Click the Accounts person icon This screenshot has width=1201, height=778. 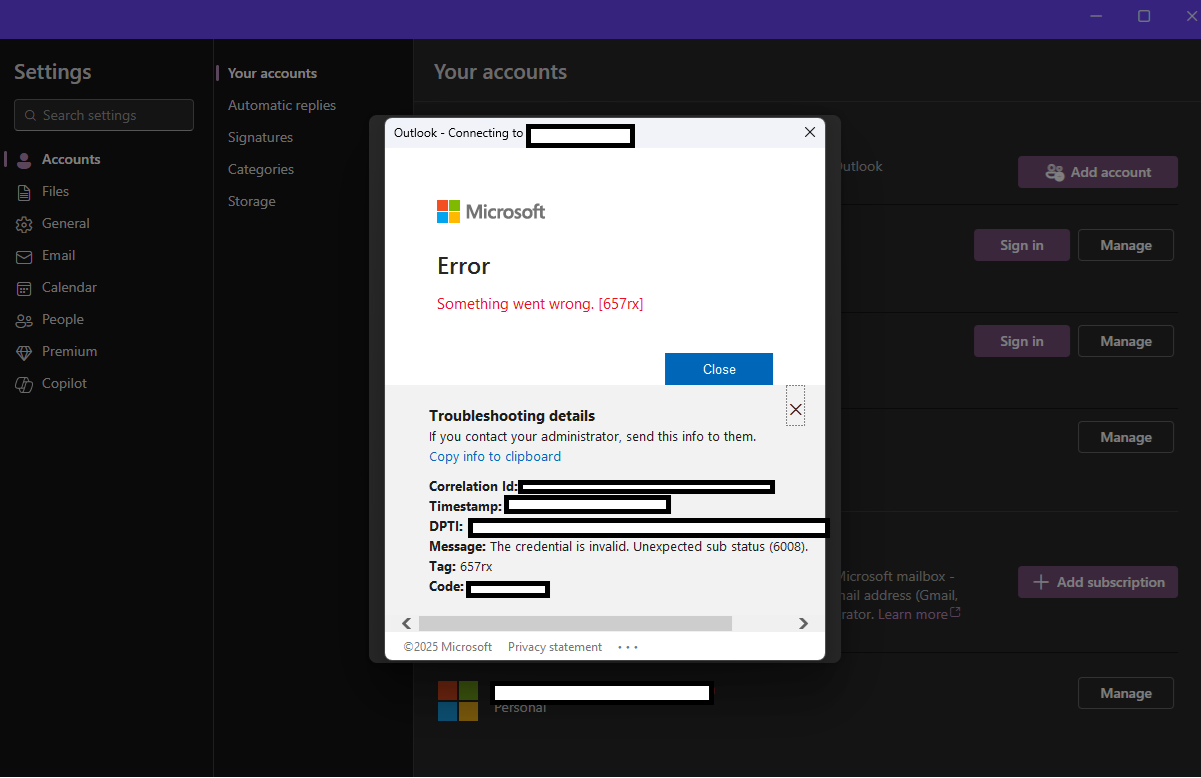click(24, 160)
